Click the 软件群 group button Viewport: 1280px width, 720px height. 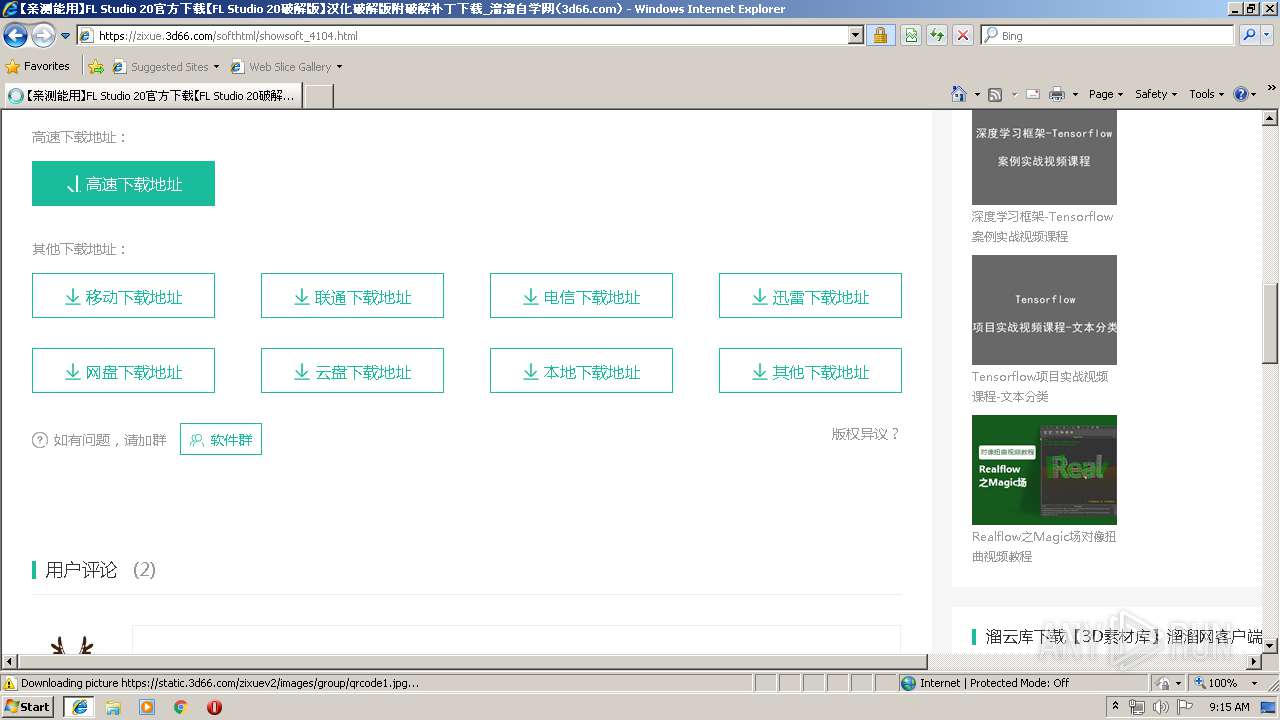221,439
